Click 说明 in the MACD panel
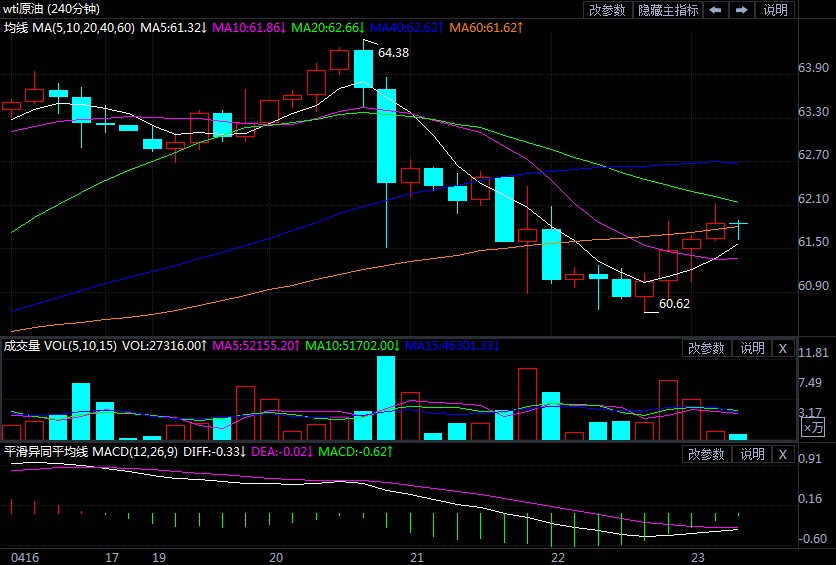The image size is (836, 565). click(752, 454)
